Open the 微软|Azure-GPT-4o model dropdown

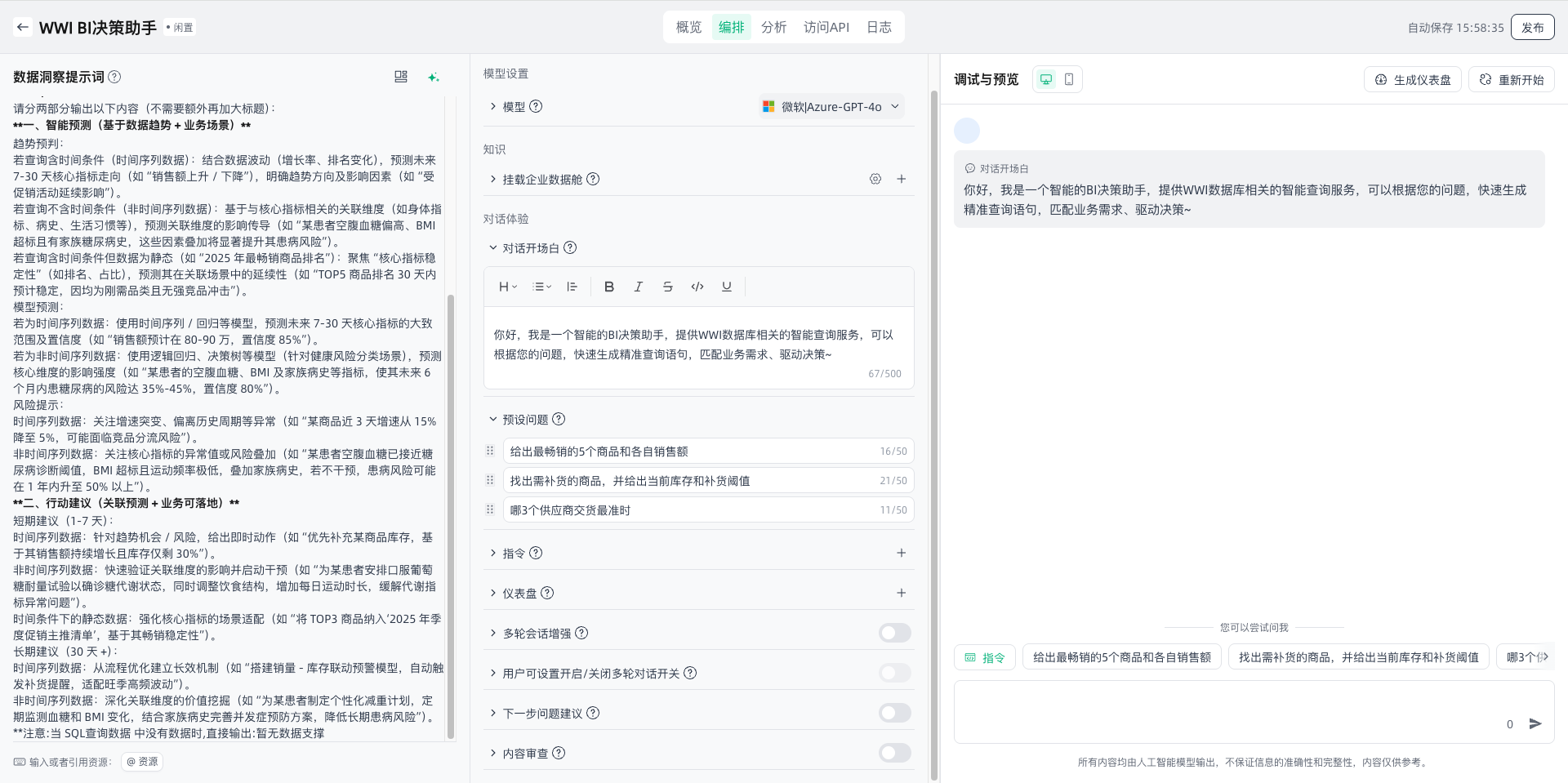pos(831,107)
